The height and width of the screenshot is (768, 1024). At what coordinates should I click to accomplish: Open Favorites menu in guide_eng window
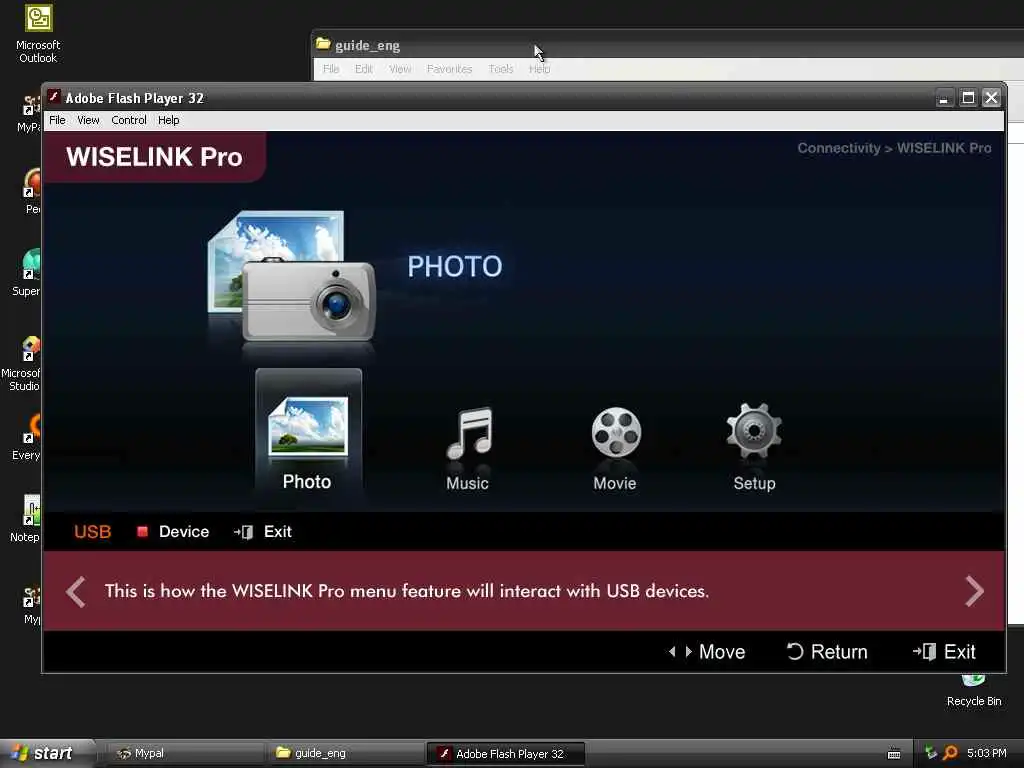[x=449, y=69]
